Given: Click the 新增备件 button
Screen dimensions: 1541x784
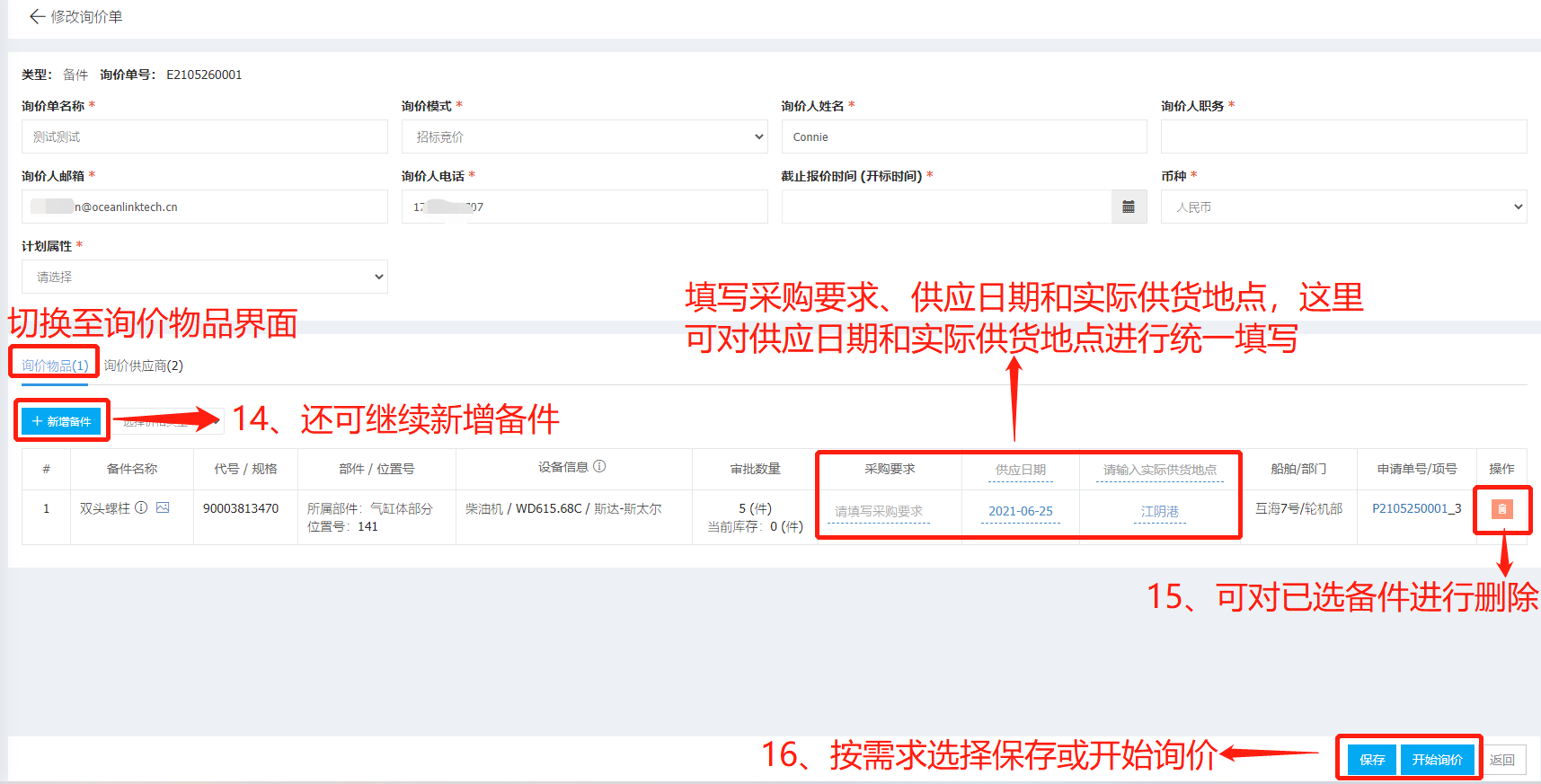Looking at the screenshot, I should [x=61, y=421].
